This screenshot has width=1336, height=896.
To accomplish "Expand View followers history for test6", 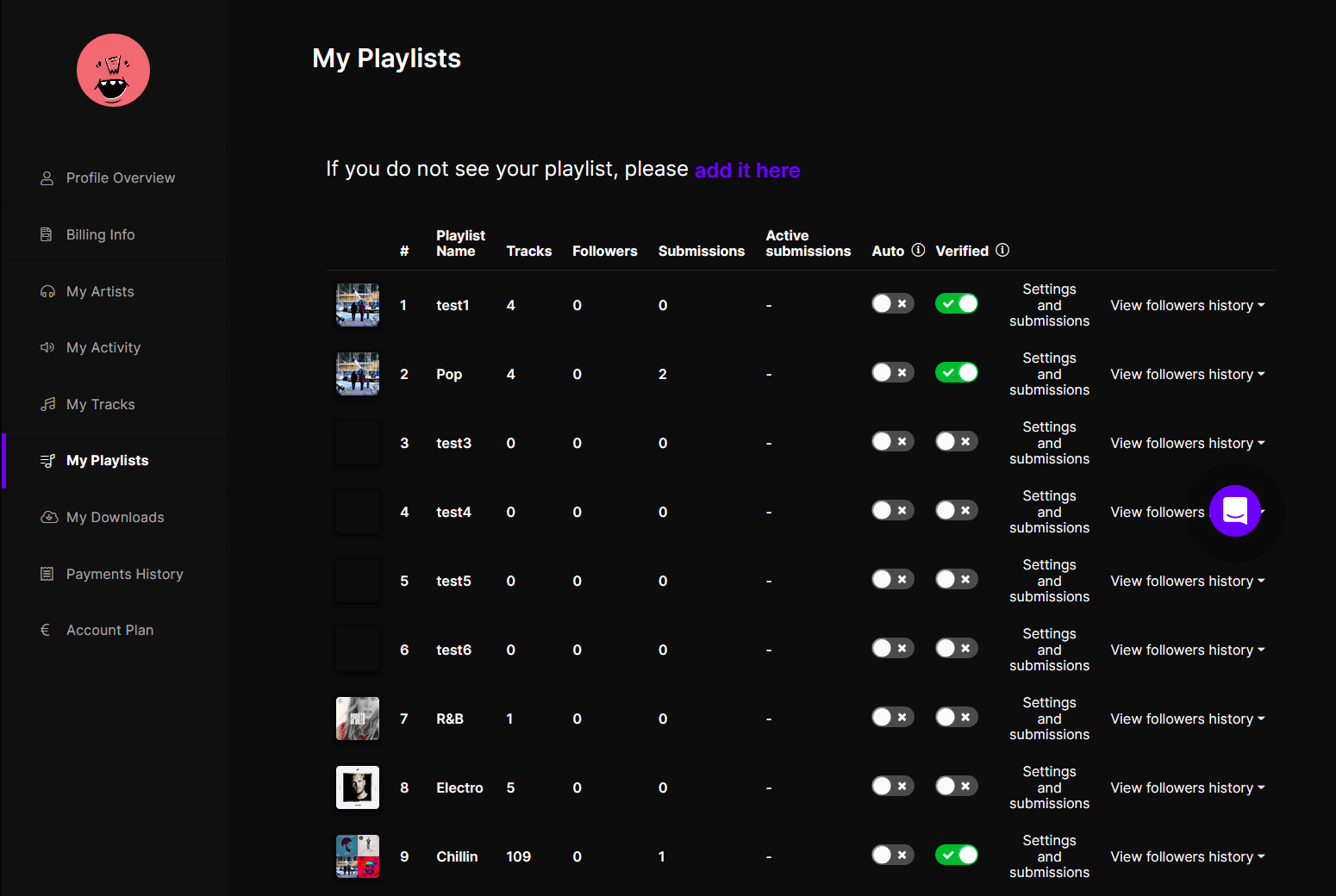I will click(1188, 650).
